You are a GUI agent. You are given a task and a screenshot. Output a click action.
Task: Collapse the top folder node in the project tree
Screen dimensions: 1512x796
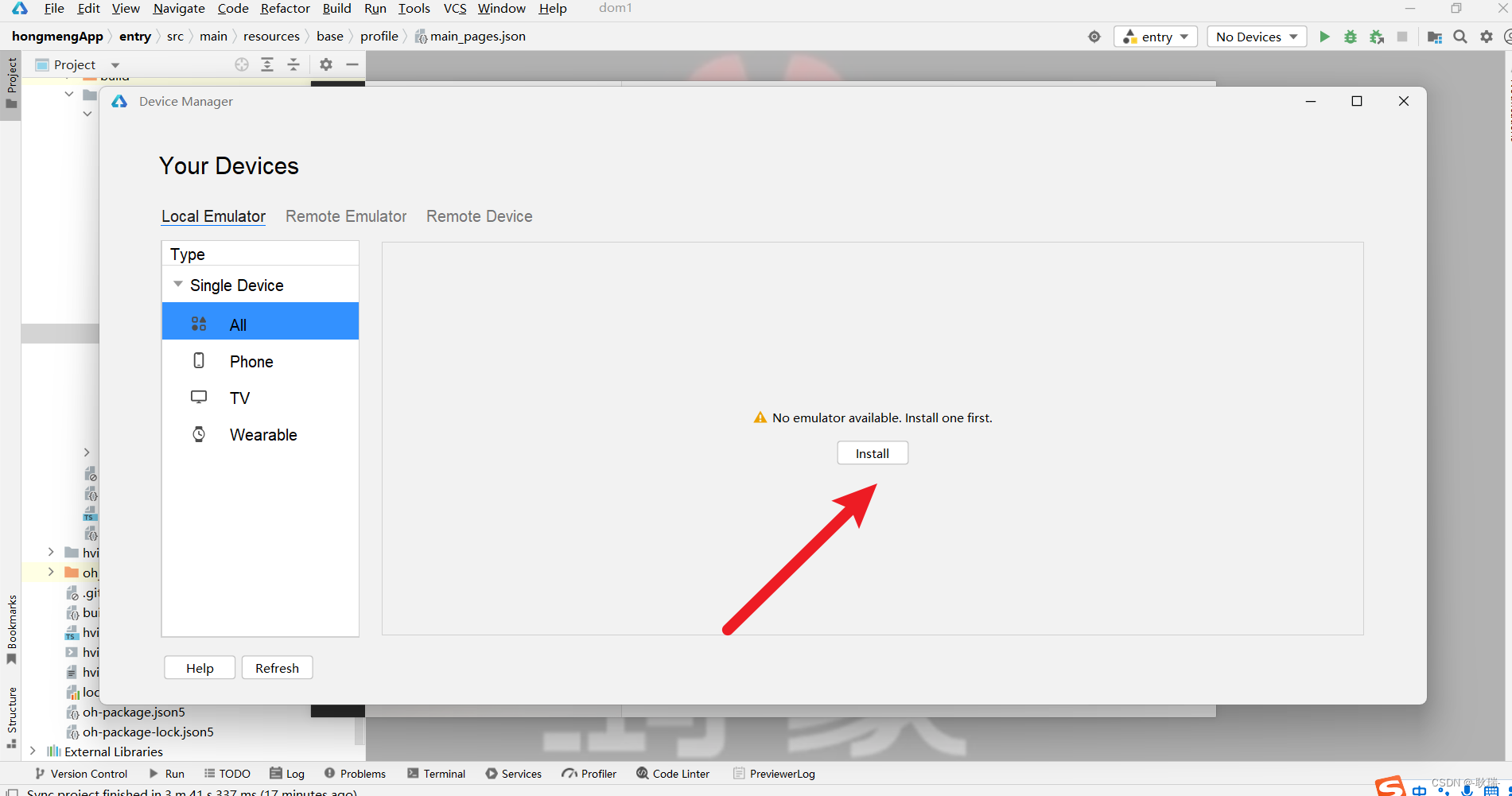tap(69, 94)
